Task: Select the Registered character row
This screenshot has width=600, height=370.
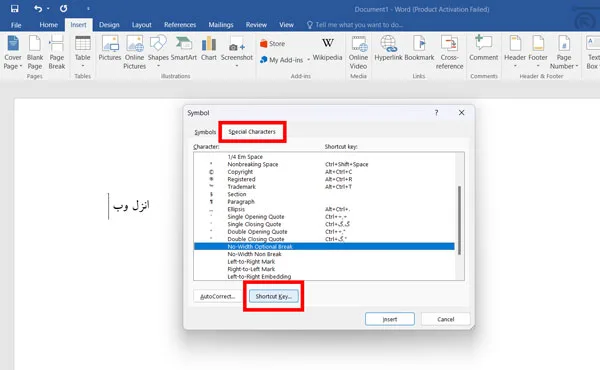Action: pos(324,179)
